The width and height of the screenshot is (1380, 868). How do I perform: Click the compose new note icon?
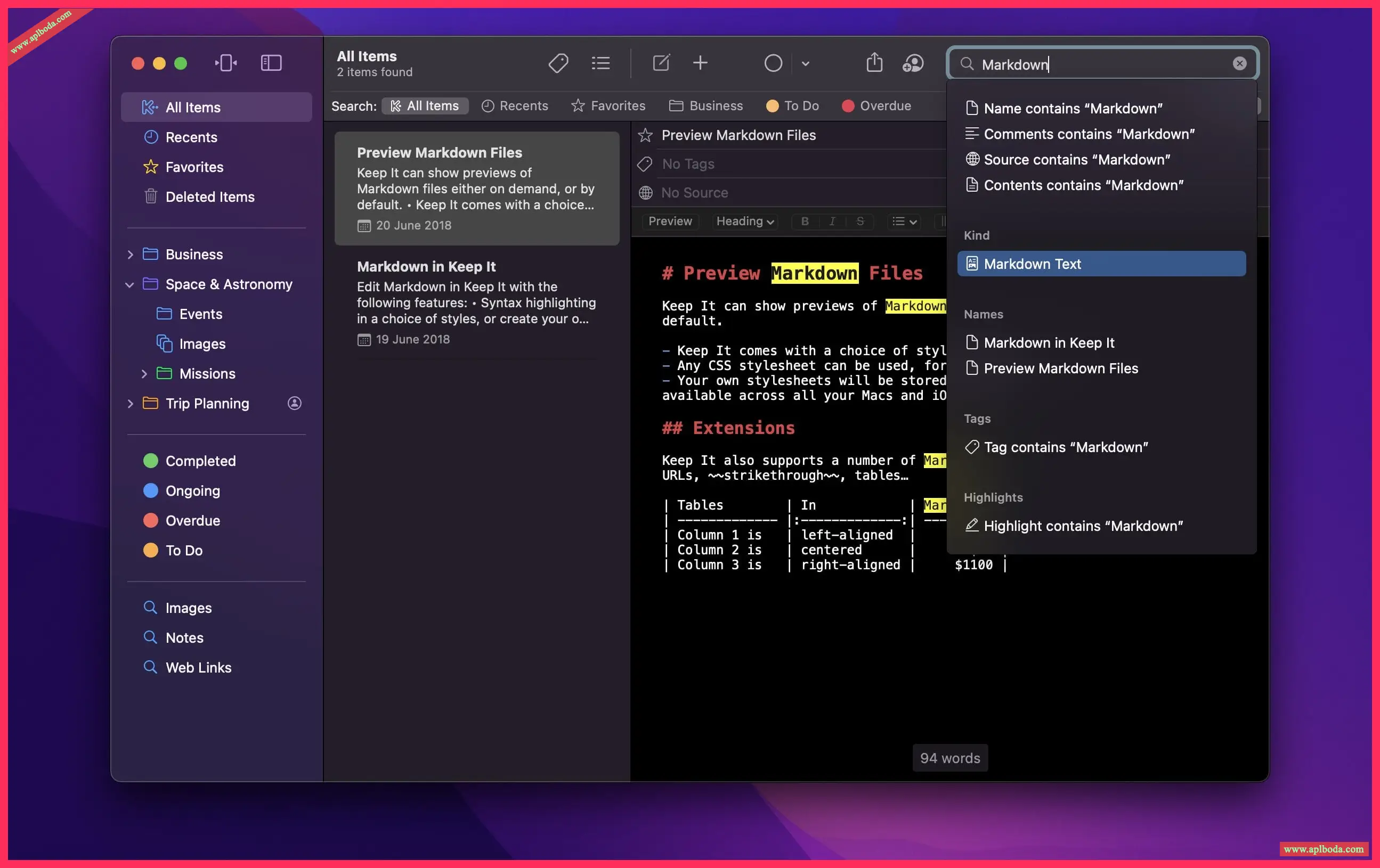[x=661, y=63]
